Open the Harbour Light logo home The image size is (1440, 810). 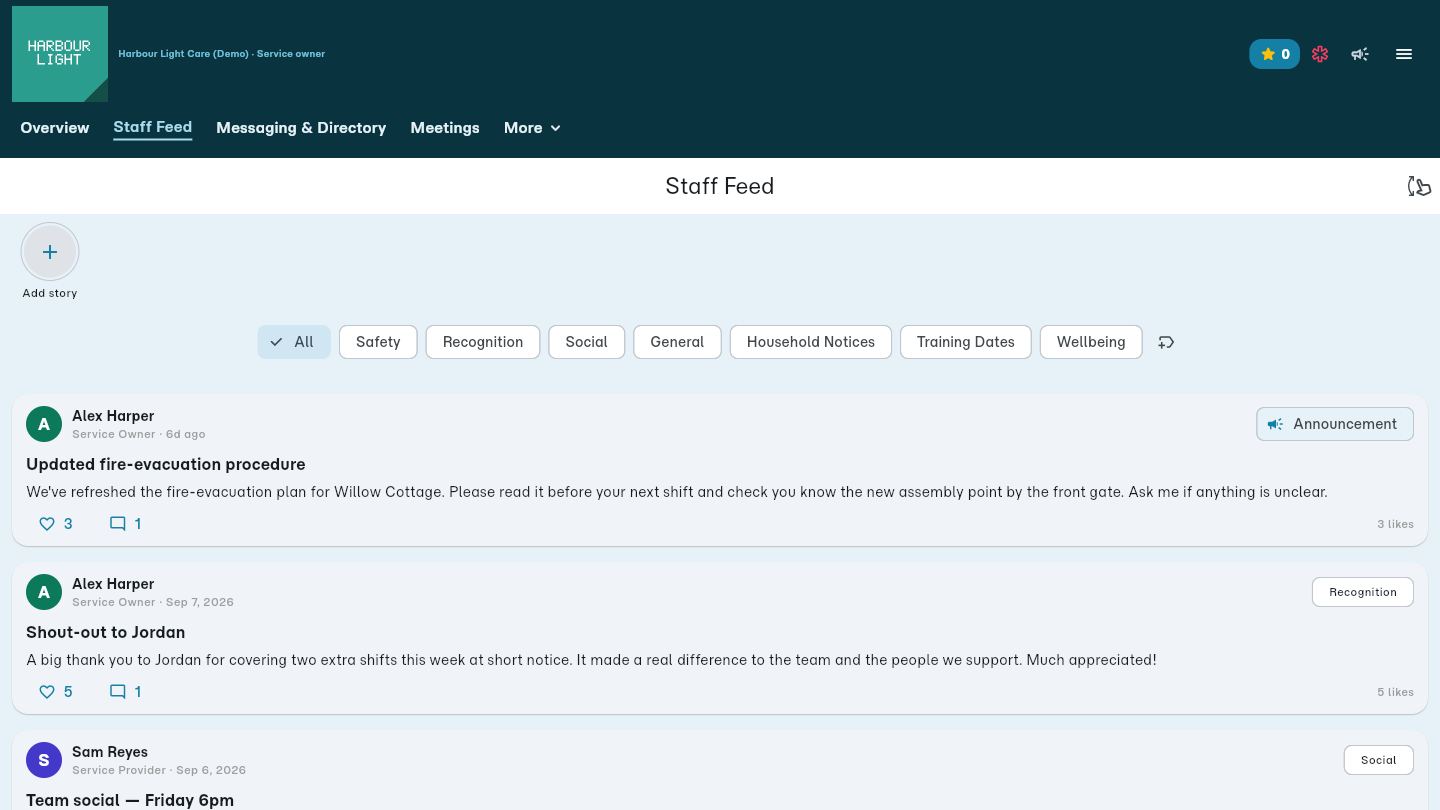(x=60, y=54)
